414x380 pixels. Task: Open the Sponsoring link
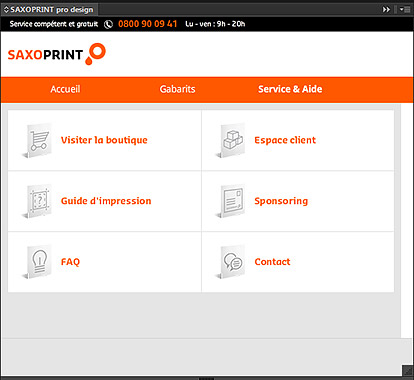(x=281, y=201)
